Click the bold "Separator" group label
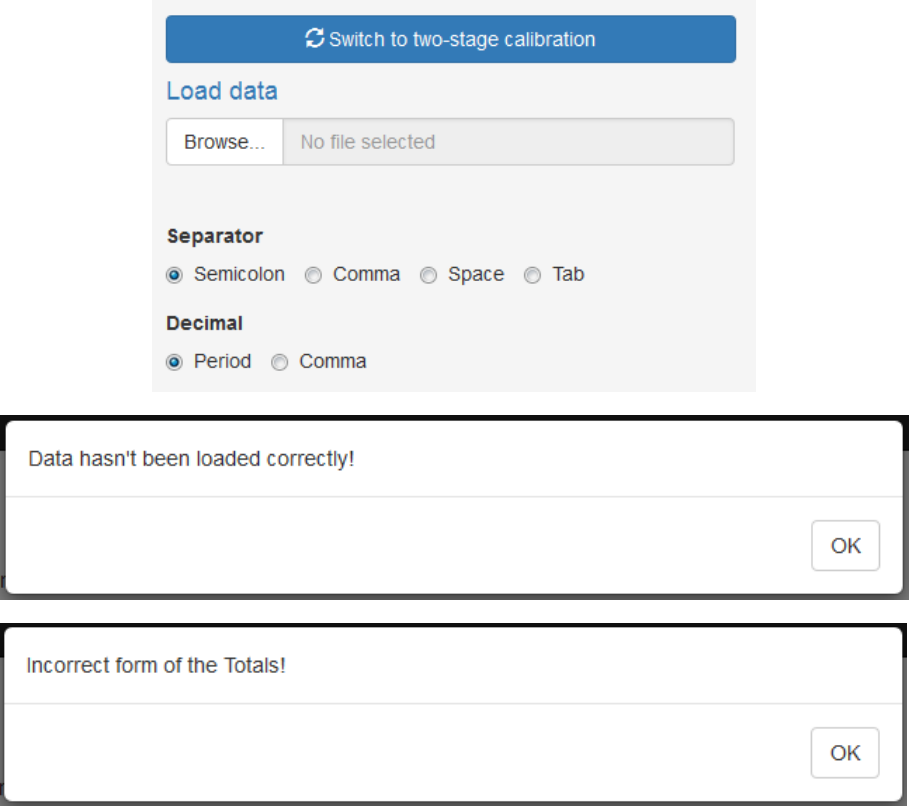 tap(215, 237)
